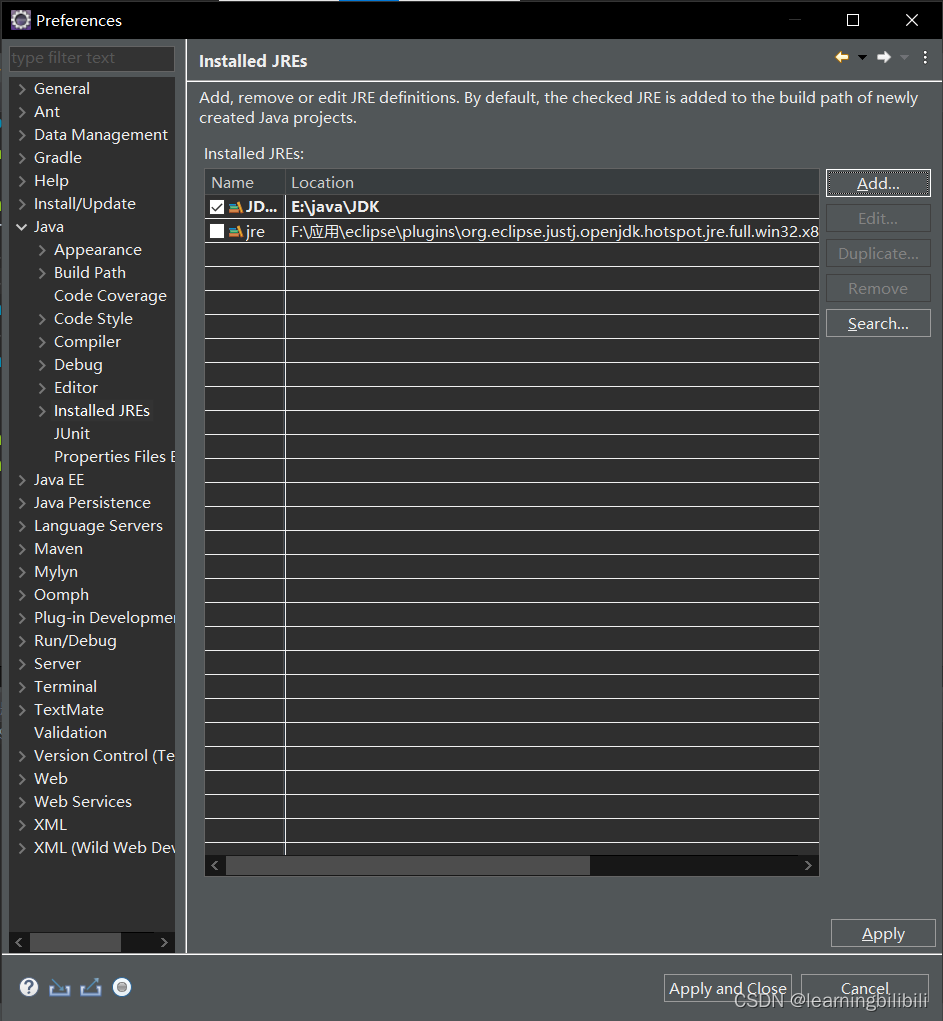Viewport: 943px width, 1021px height.
Task: Select the Validation preference page
Action: click(x=70, y=733)
